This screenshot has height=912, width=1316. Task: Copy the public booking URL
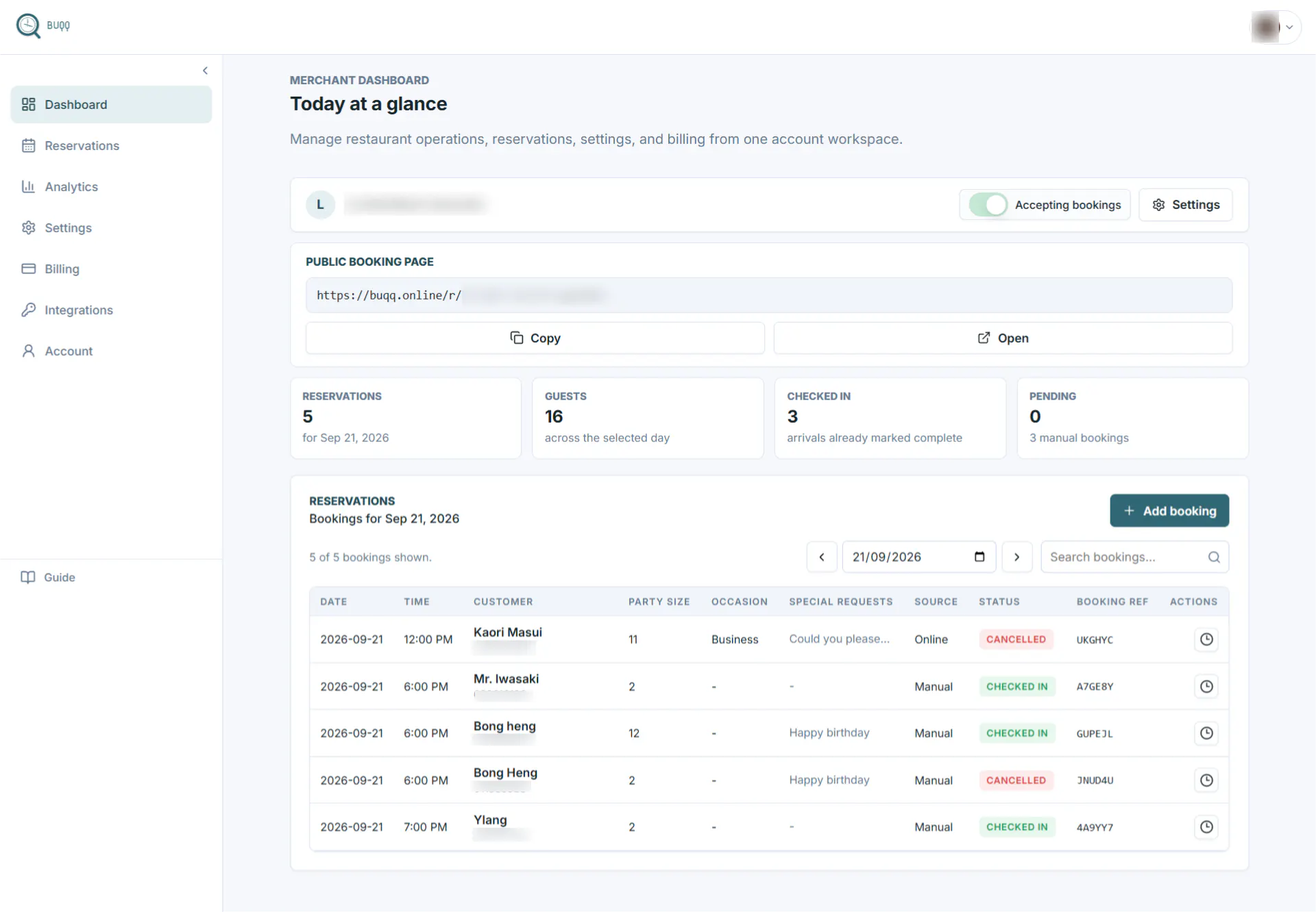(535, 338)
